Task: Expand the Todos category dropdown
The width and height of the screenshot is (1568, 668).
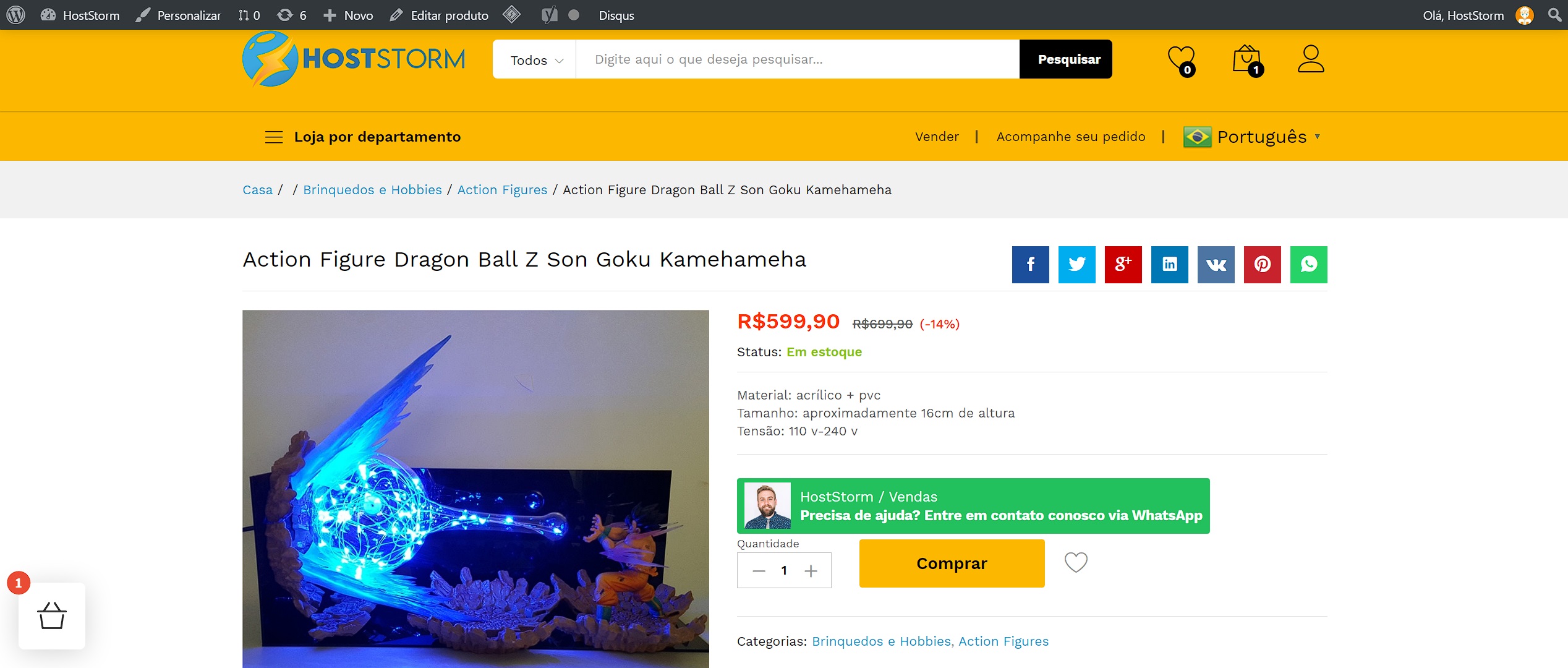Action: point(535,59)
